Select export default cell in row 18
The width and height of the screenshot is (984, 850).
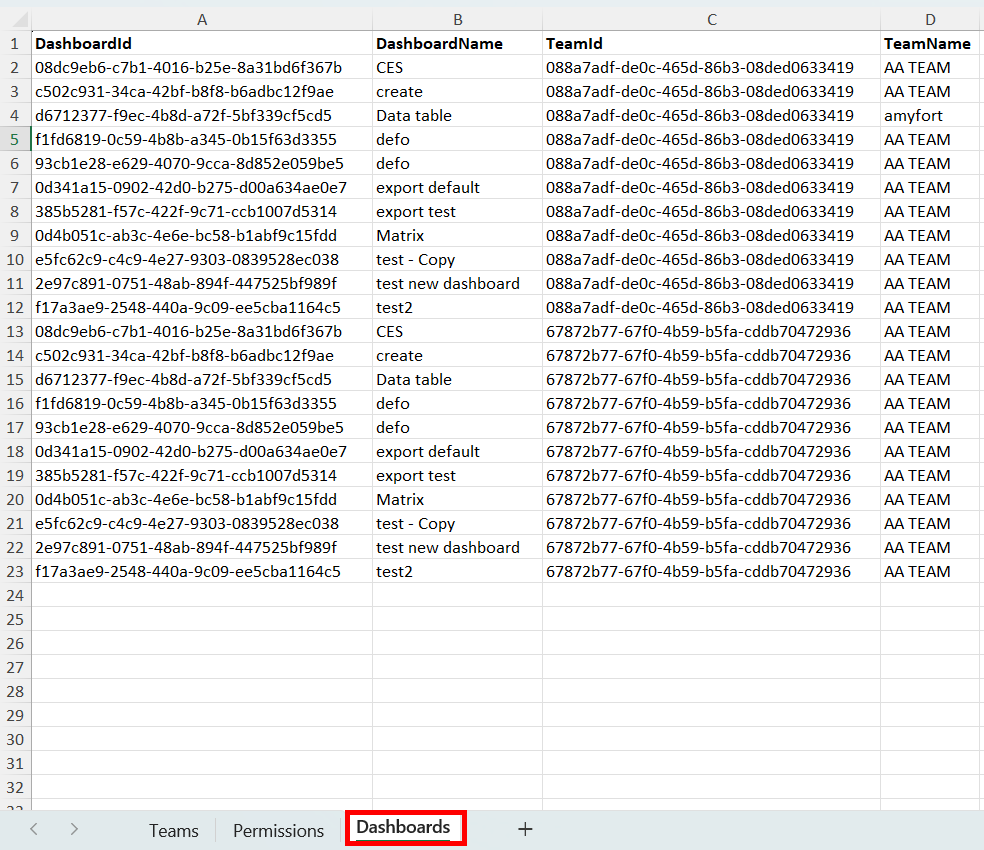coord(457,451)
